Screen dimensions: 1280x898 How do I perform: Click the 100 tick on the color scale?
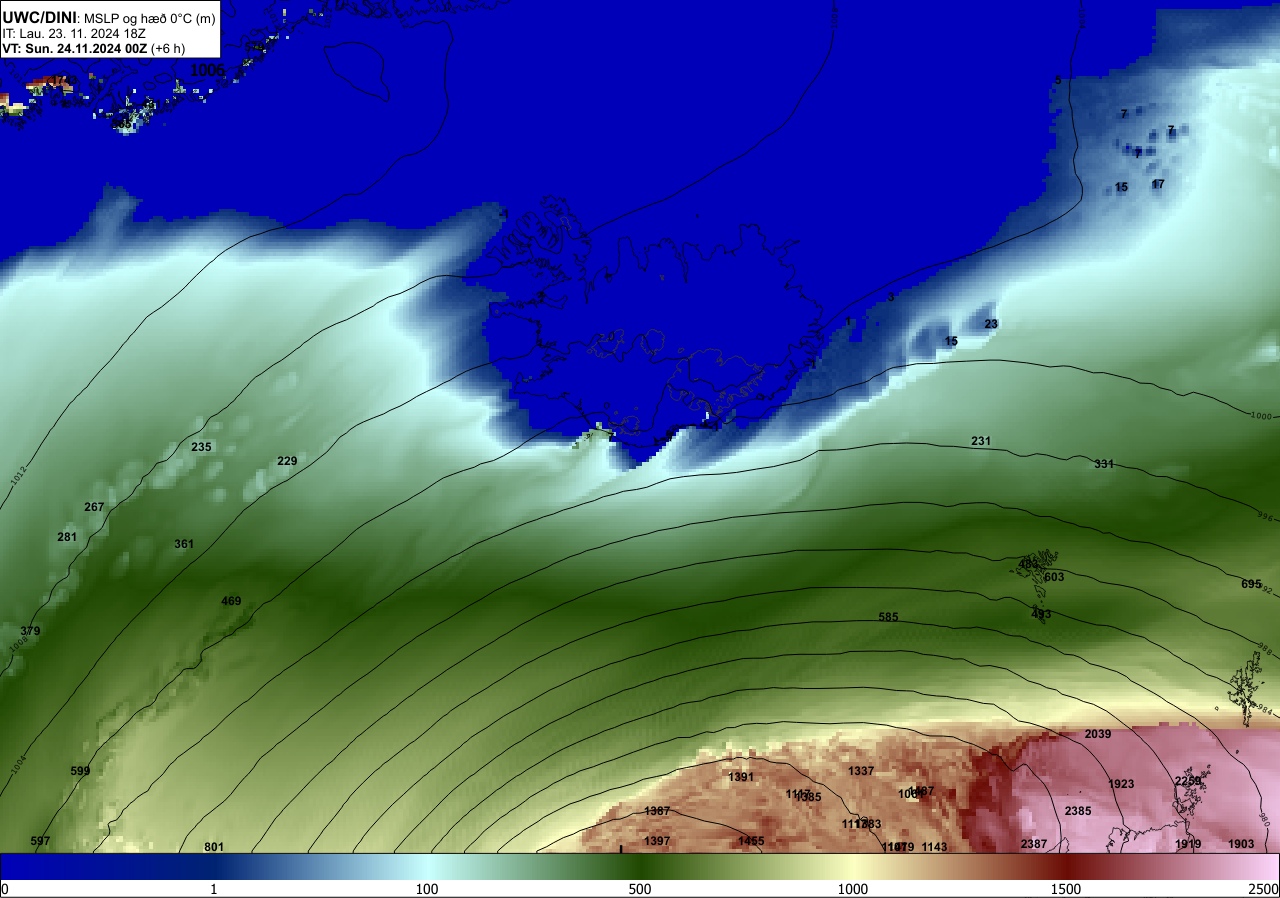click(427, 889)
